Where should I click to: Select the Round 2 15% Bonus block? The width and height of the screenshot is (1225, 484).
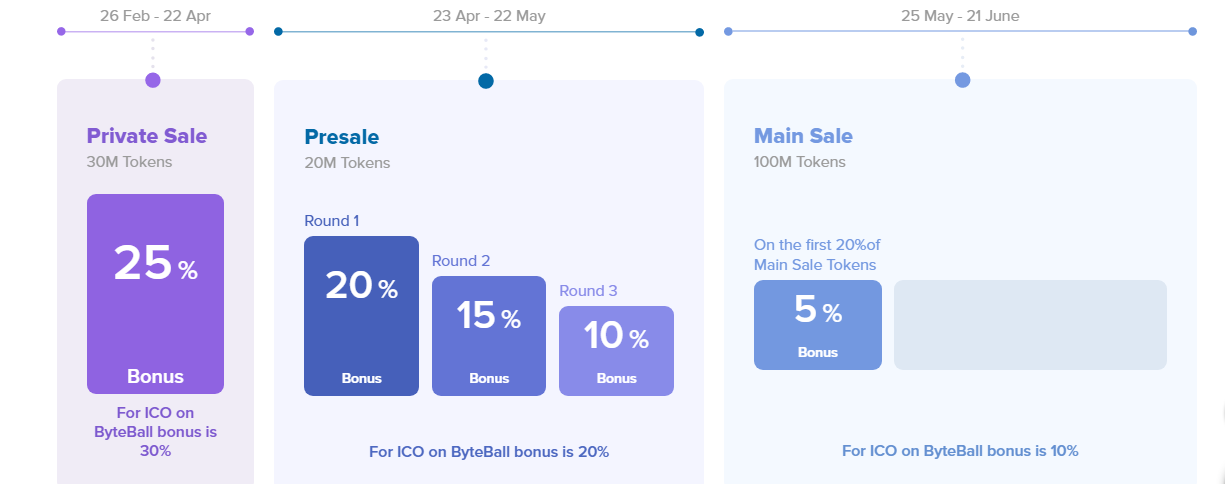(x=489, y=336)
